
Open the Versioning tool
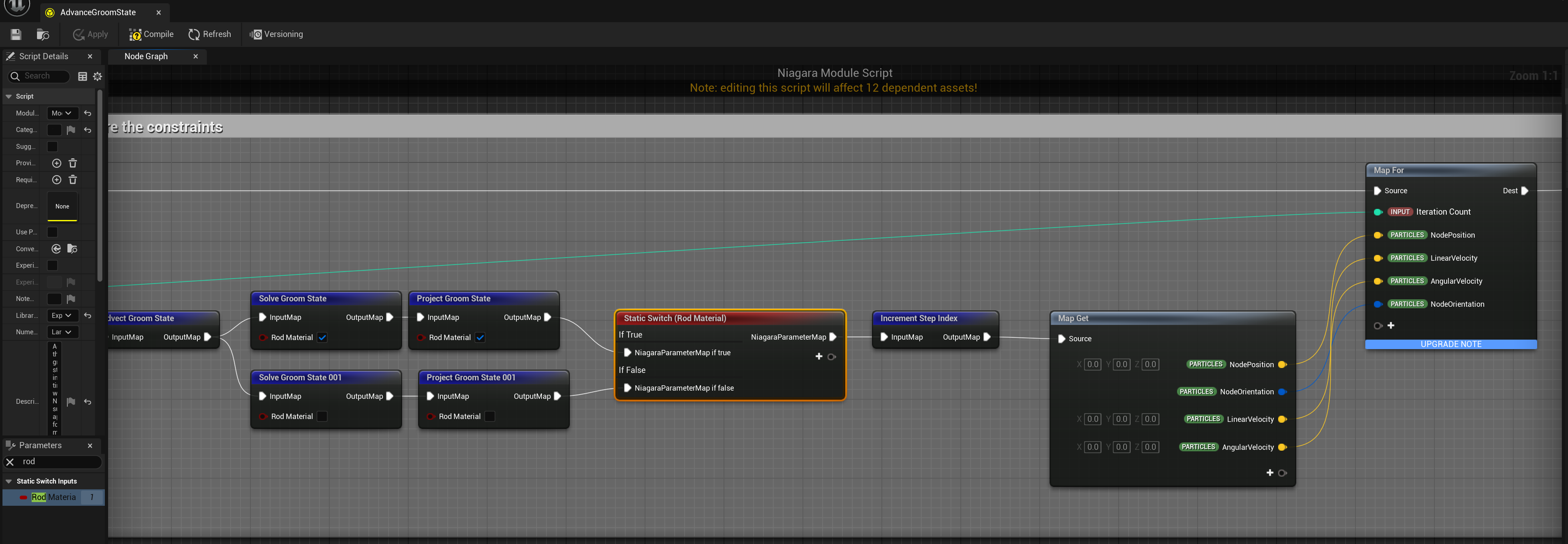coord(276,35)
